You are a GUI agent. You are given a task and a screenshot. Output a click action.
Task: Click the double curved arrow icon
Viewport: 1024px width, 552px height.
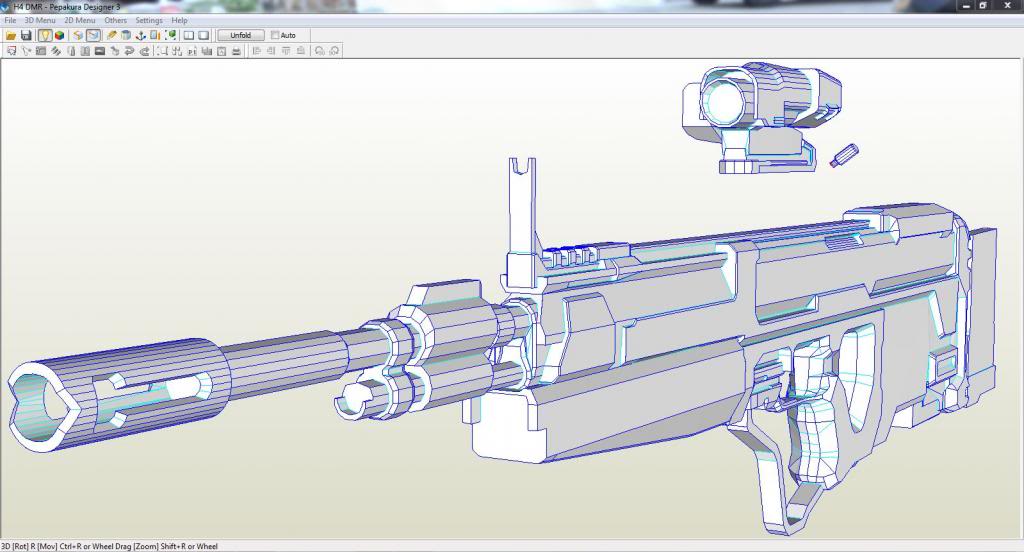coord(129,51)
